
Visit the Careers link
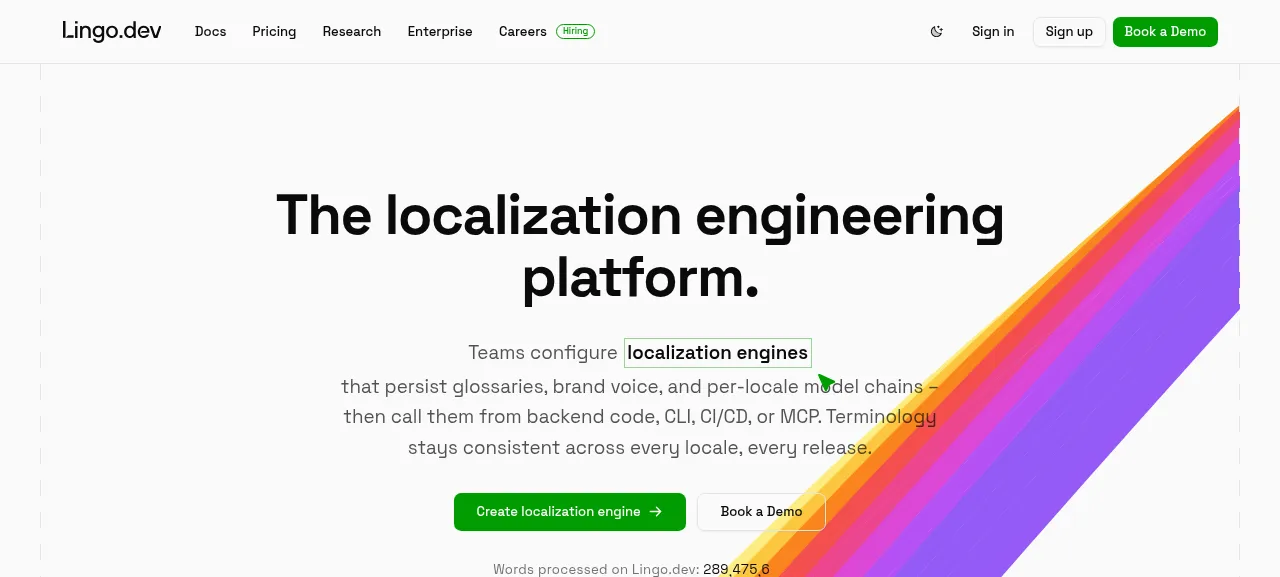(x=523, y=31)
